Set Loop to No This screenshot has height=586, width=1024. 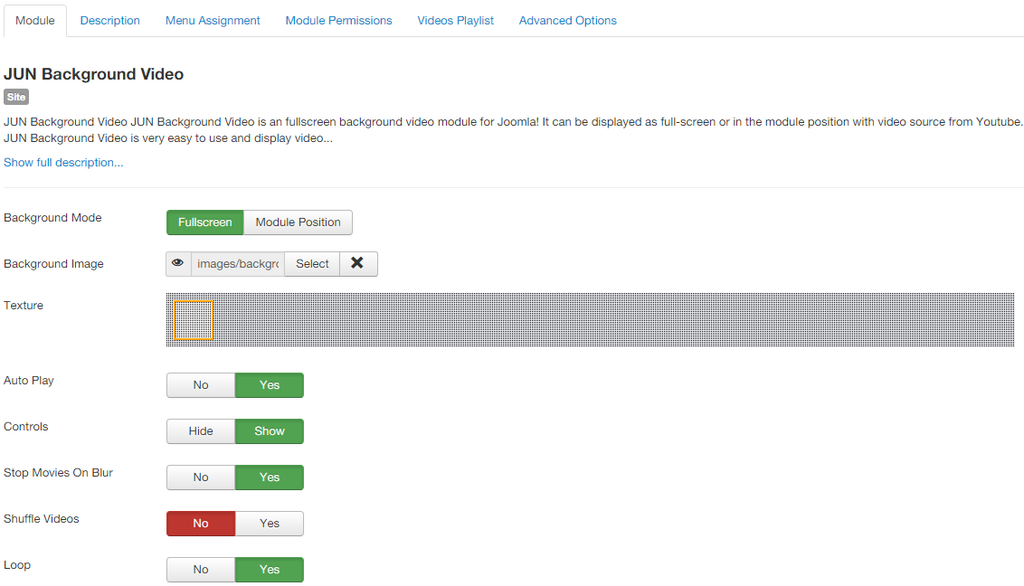coord(200,570)
